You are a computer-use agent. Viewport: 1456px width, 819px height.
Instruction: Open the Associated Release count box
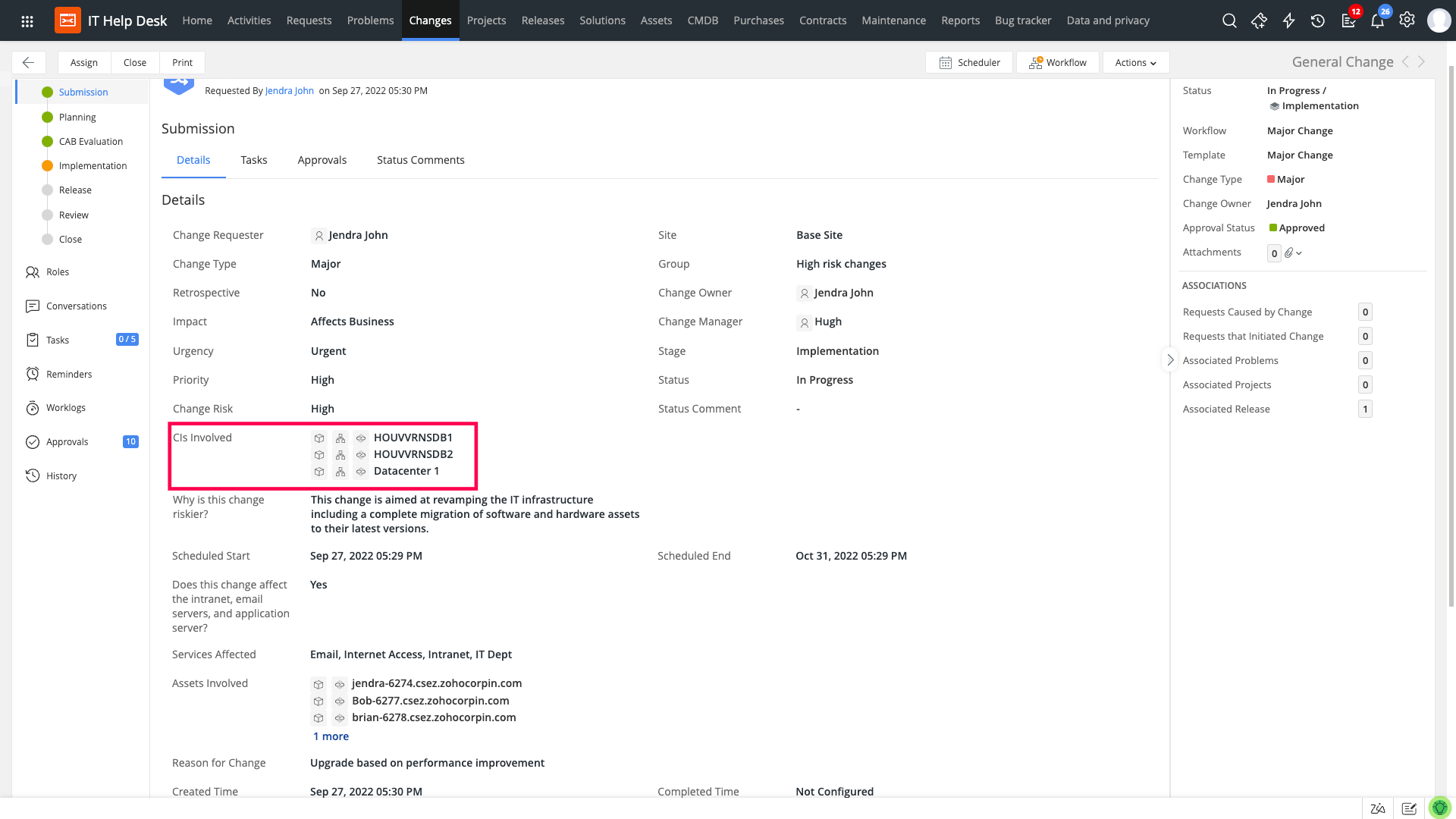(x=1365, y=409)
